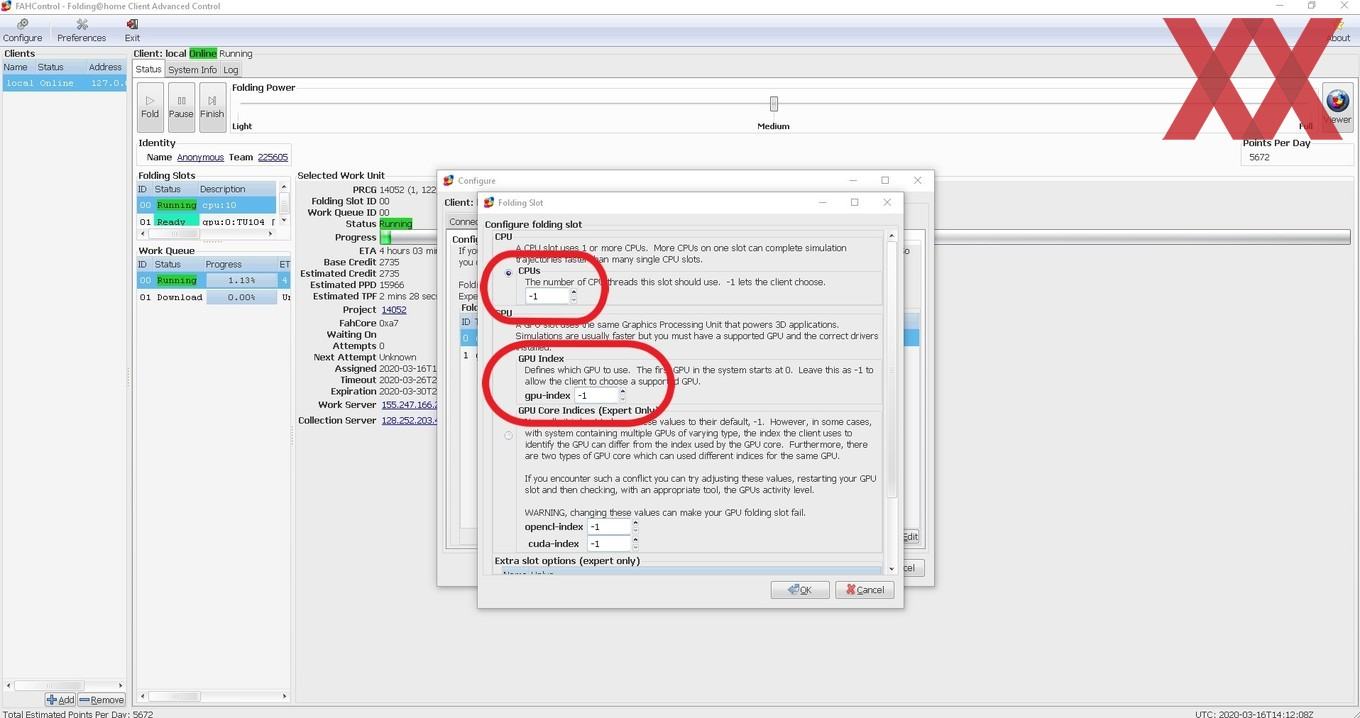Launch the Viewer icon button

(1337, 105)
